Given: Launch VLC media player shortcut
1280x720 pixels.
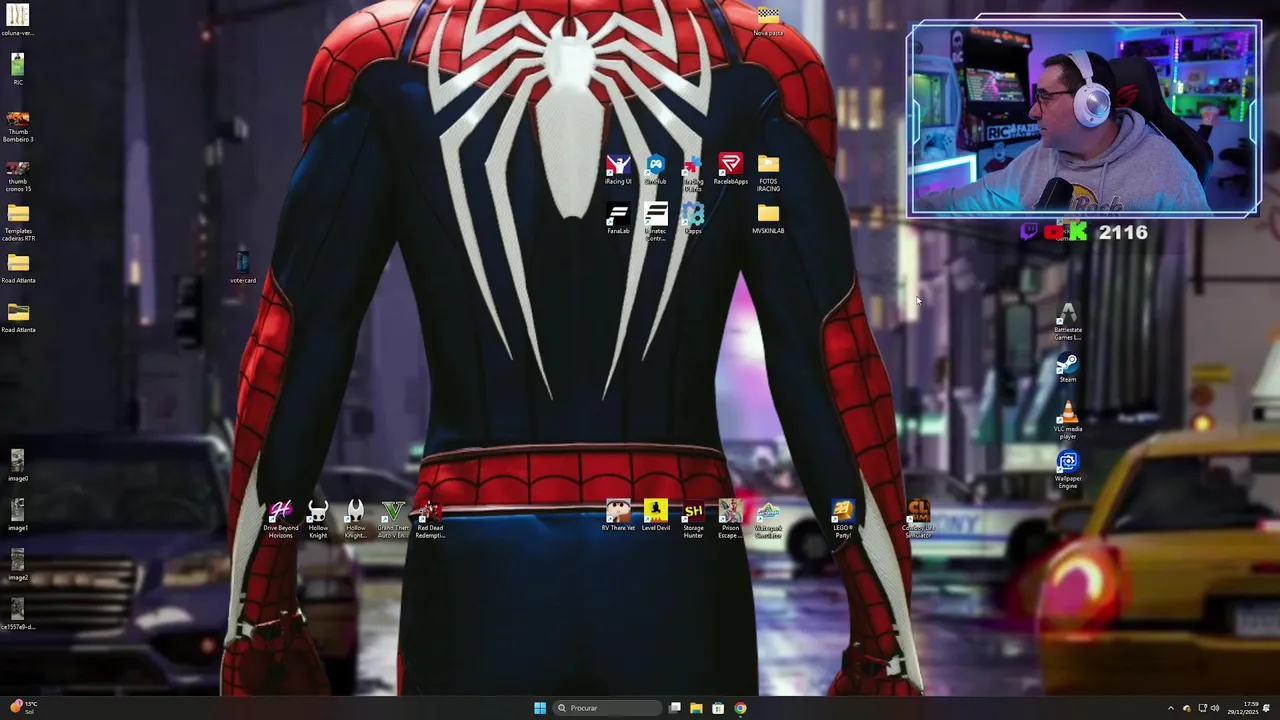Looking at the screenshot, I should coord(1068,421).
